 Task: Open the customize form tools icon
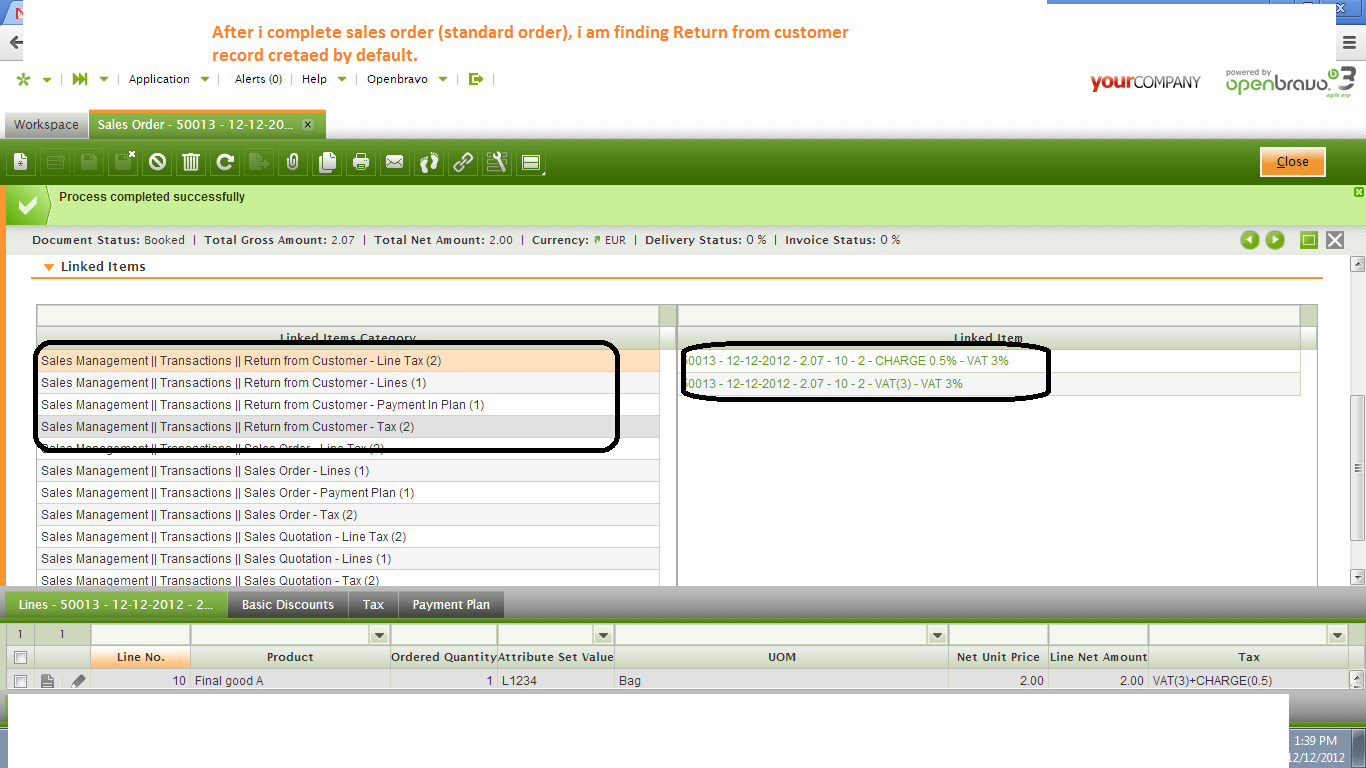pos(497,162)
